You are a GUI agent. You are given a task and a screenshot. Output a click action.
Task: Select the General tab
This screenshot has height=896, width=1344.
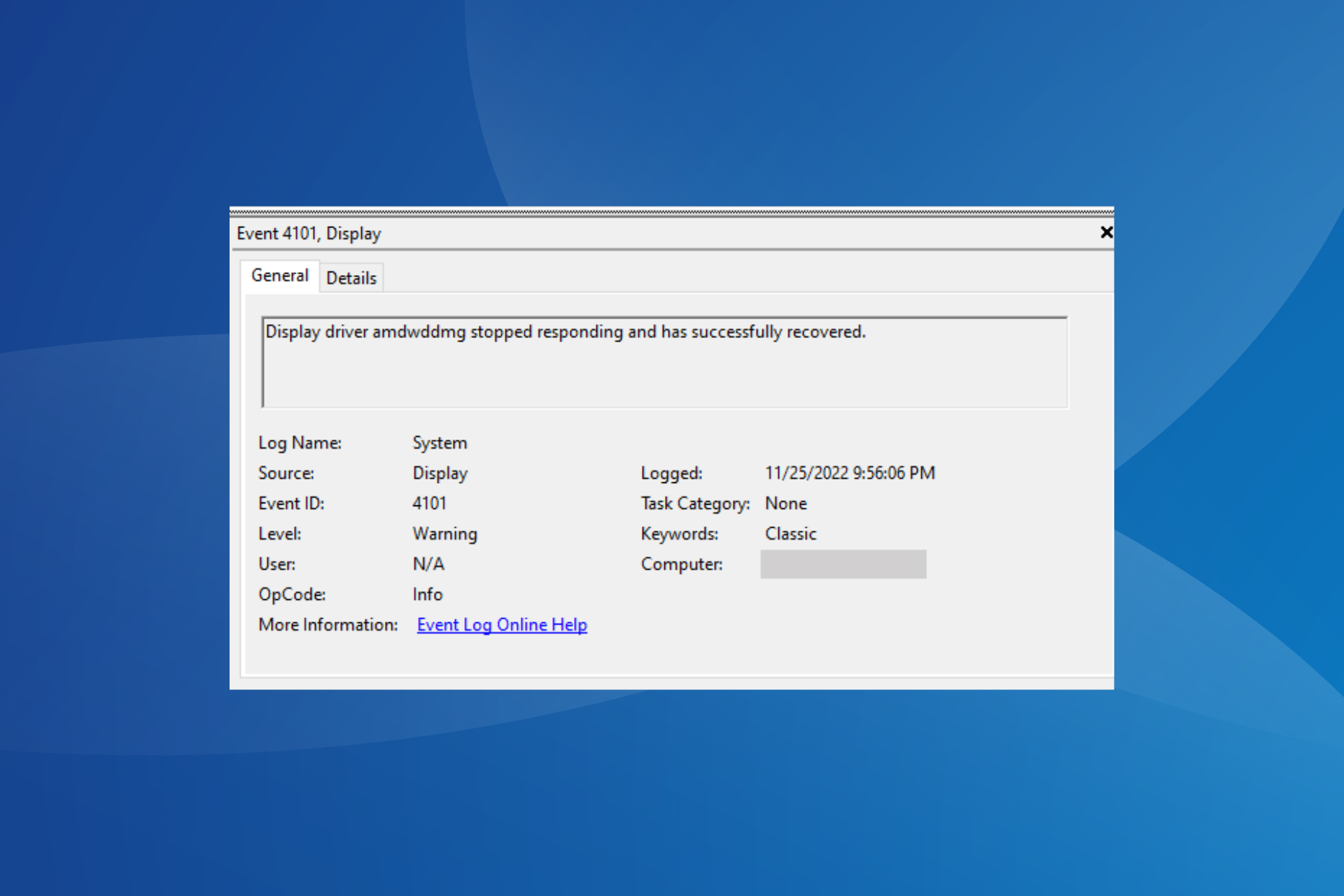pyautogui.click(x=280, y=276)
